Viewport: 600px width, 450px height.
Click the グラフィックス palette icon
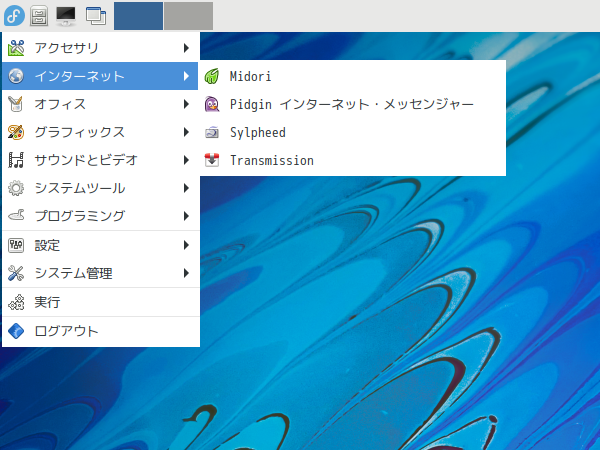click(16, 132)
